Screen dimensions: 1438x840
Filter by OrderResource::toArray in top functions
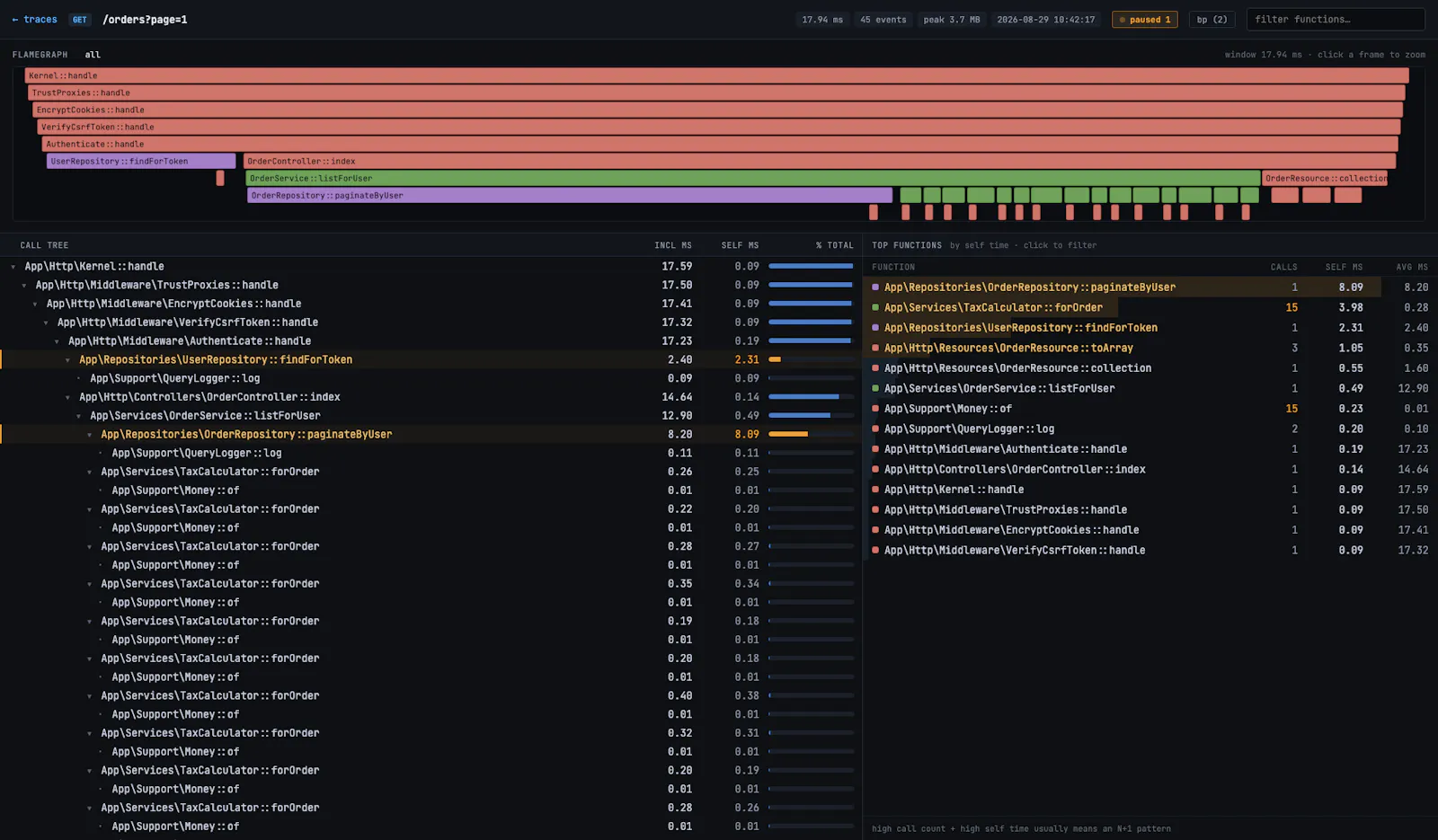coord(1150,348)
